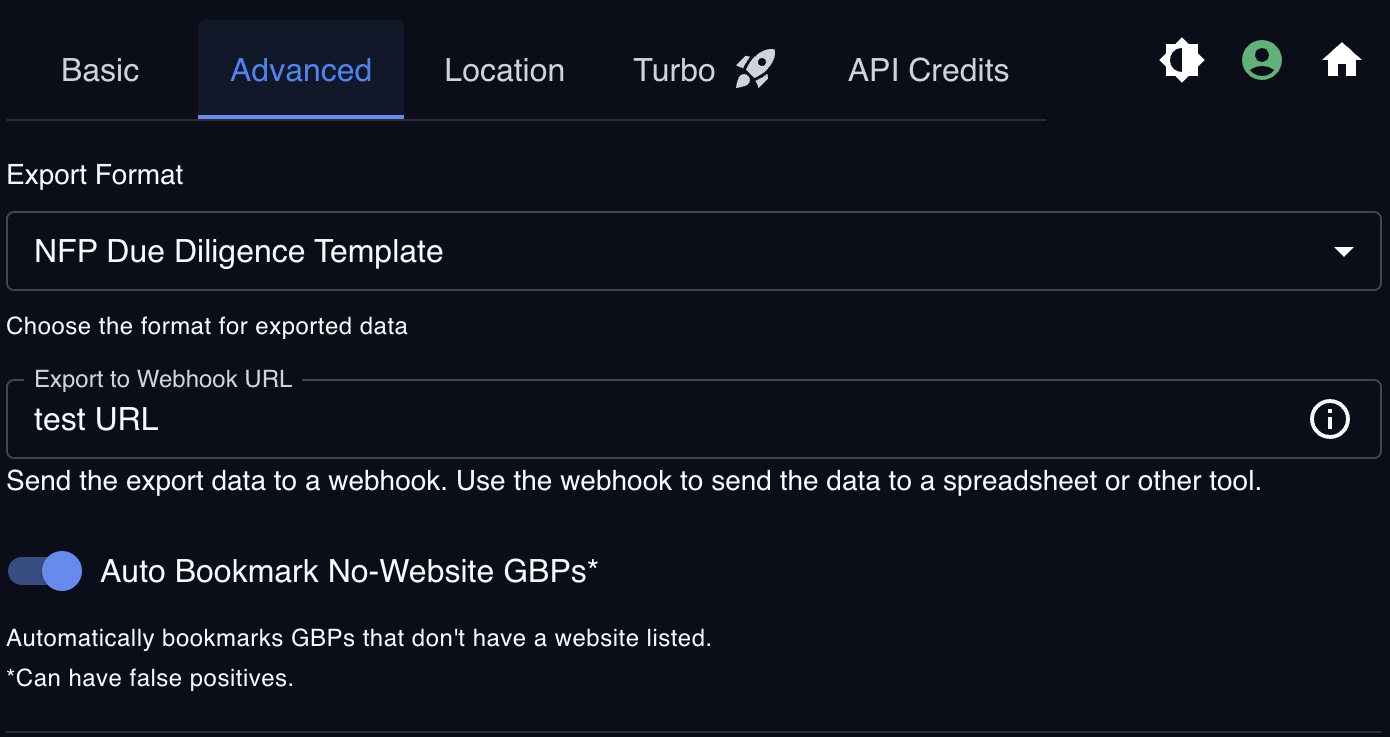Open the Export Format dropdown arrow
1390x737 pixels.
coord(1344,251)
